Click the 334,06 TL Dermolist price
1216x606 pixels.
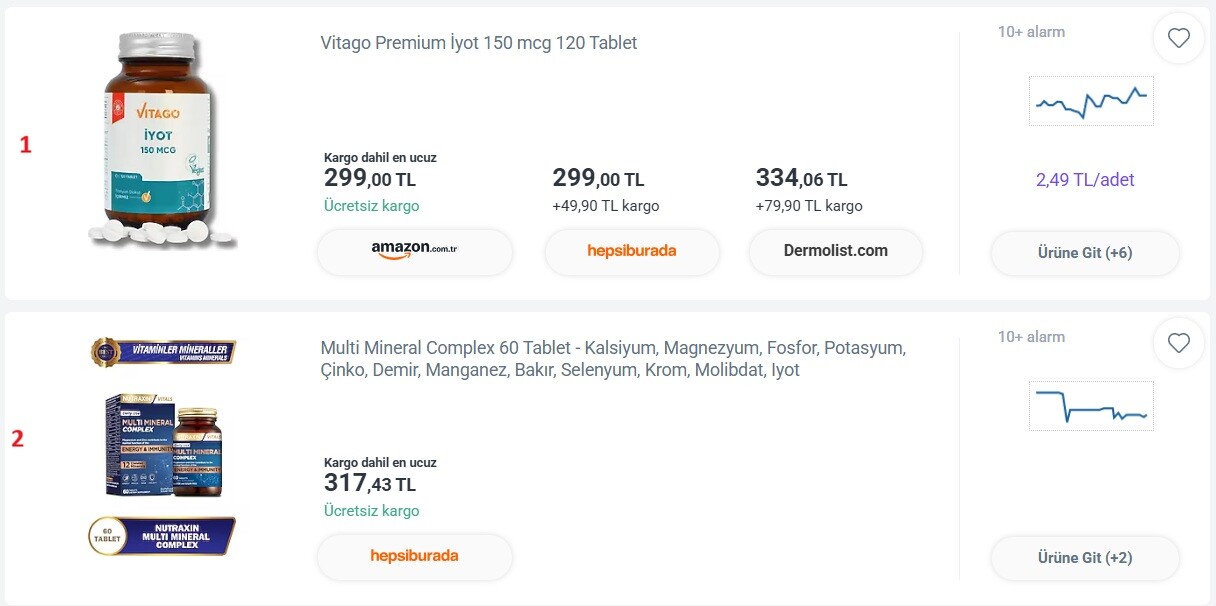point(801,179)
